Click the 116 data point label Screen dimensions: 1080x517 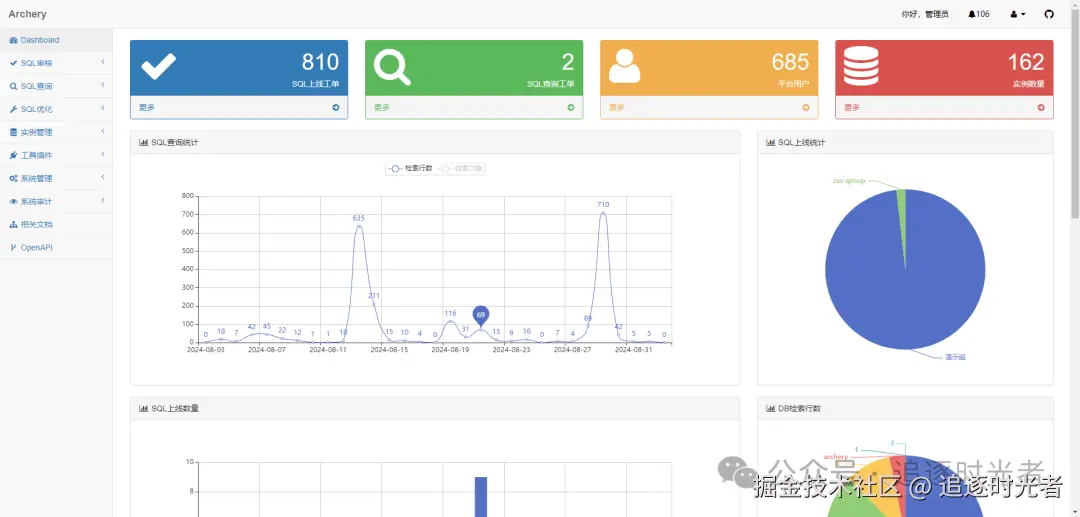[x=450, y=313]
